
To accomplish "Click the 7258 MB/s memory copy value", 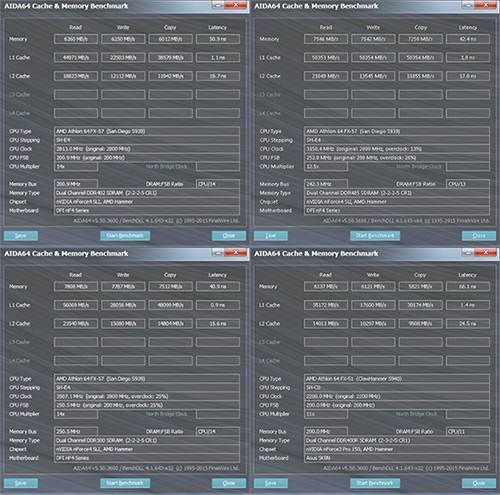I will [420, 39].
